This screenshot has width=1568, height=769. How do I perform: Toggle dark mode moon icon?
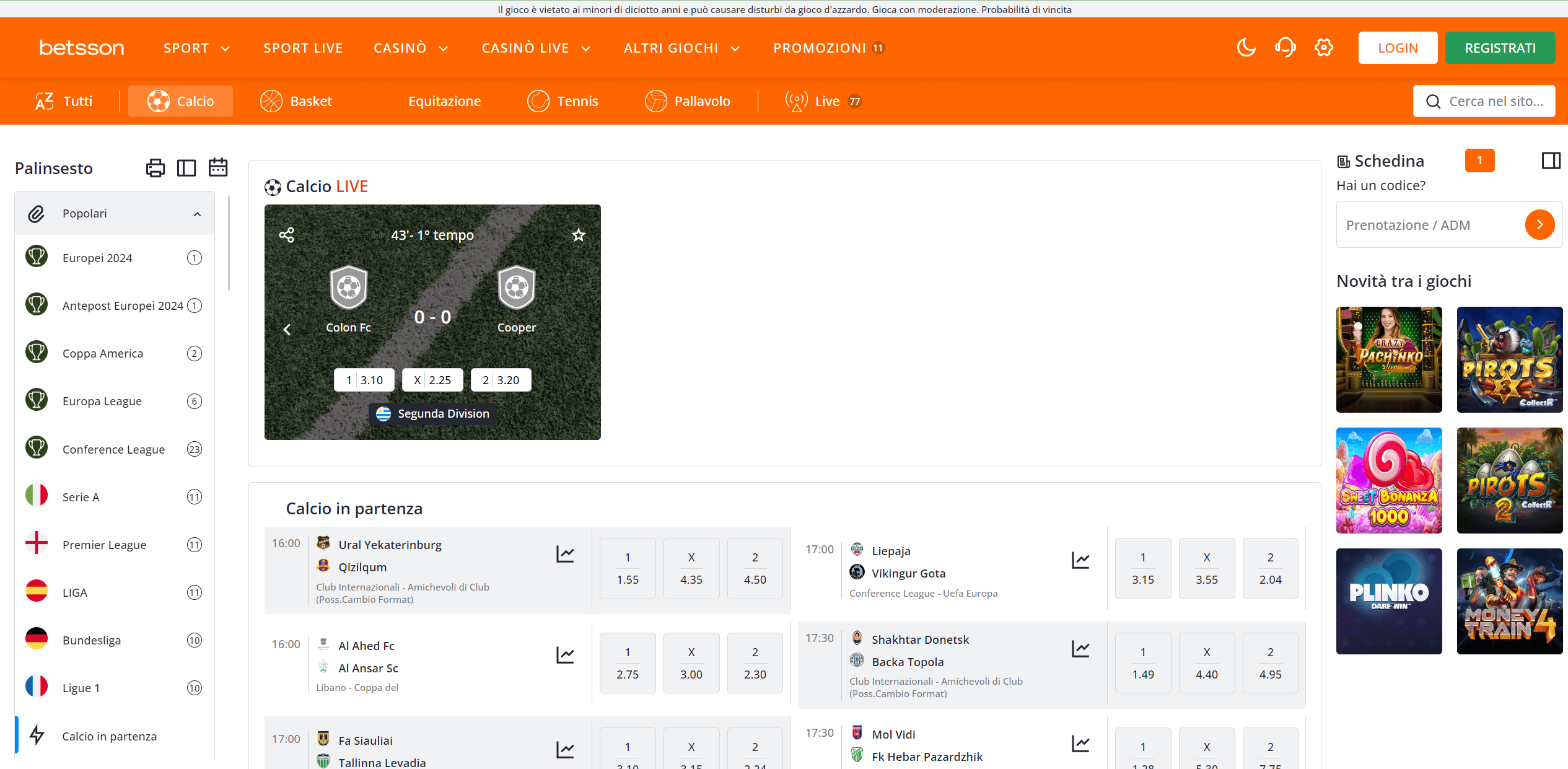coord(1246,48)
